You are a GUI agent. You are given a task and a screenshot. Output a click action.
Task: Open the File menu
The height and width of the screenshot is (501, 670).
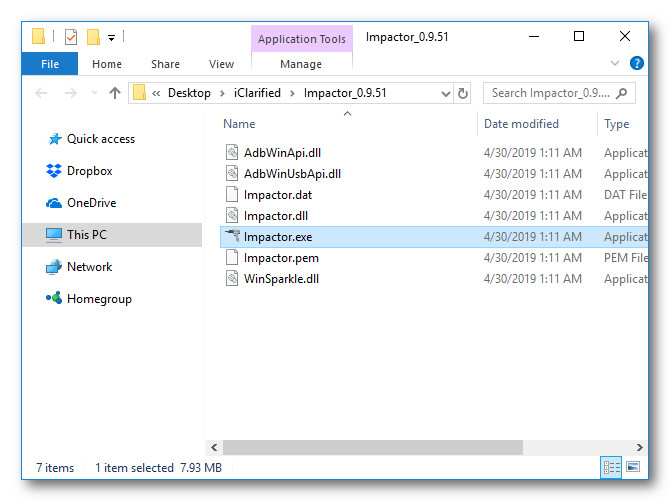point(49,64)
